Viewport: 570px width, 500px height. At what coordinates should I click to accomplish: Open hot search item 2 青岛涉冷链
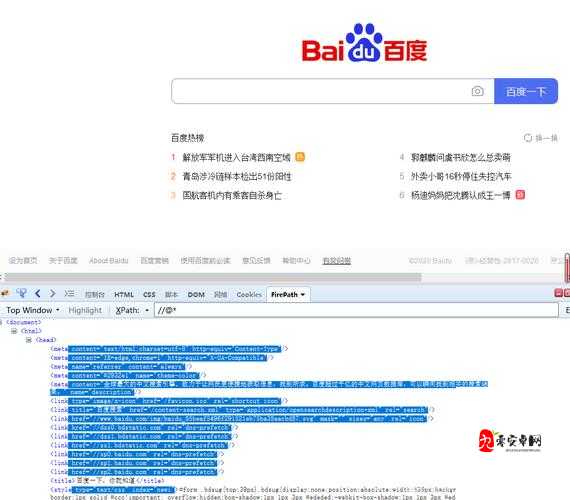(x=237, y=176)
